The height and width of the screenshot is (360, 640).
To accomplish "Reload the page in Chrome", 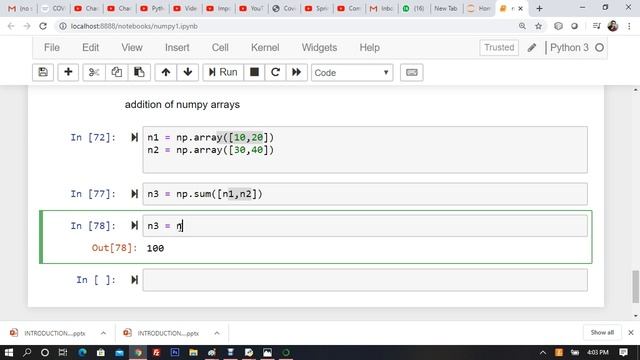I will coord(43,26).
